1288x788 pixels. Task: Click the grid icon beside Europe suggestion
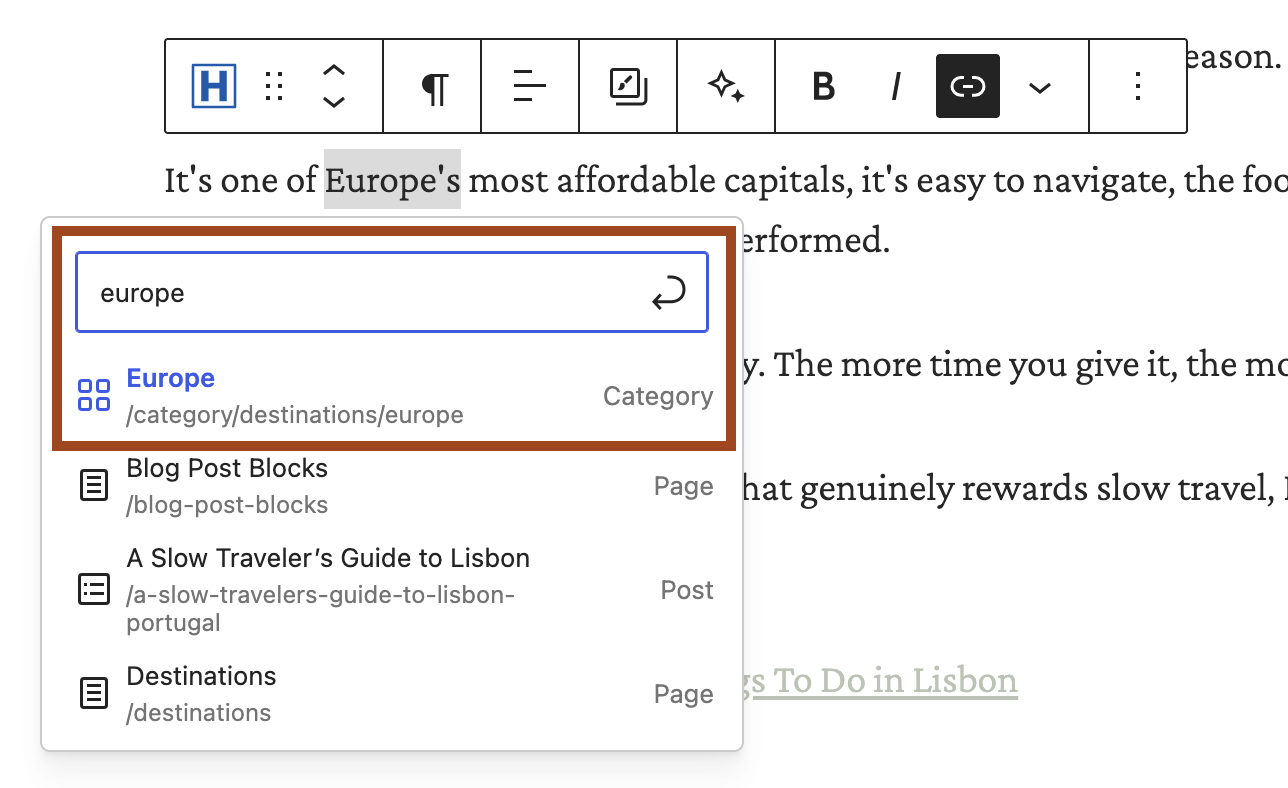94,395
